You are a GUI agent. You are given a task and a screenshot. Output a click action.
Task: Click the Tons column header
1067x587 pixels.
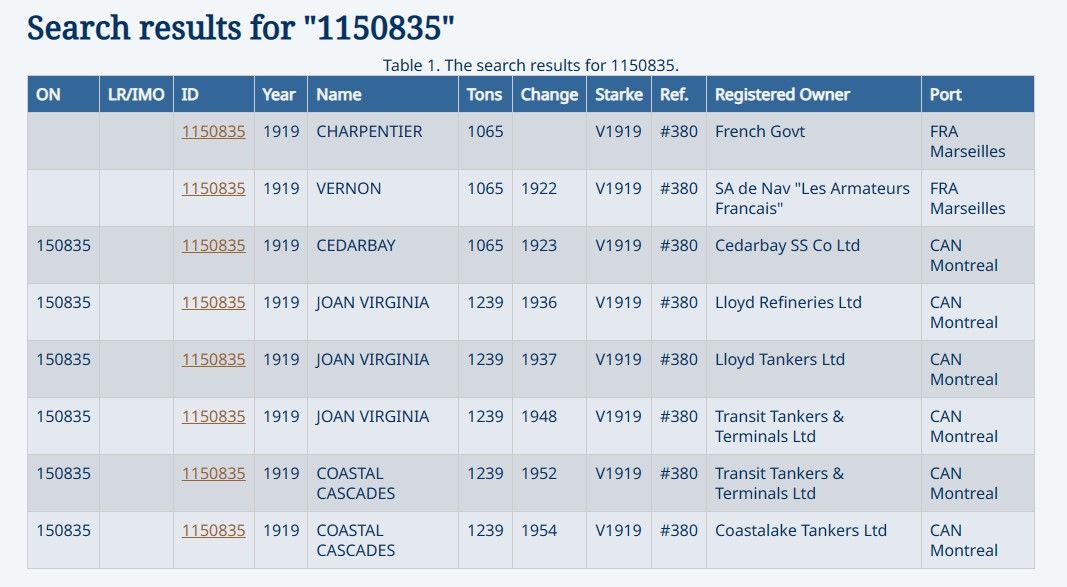point(485,94)
